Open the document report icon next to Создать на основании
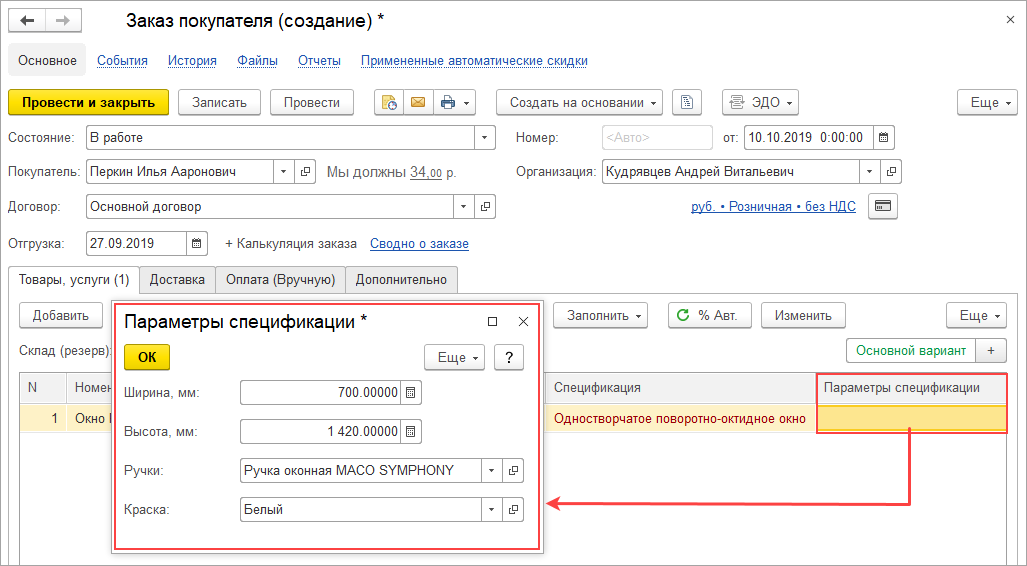This screenshot has width=1027, height=566. coord(687,102)
